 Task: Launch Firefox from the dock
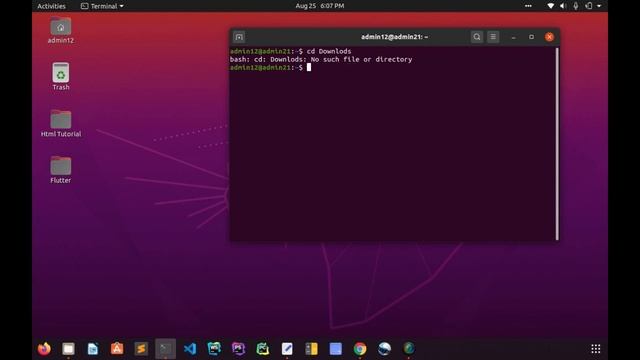tap(44, 349)
